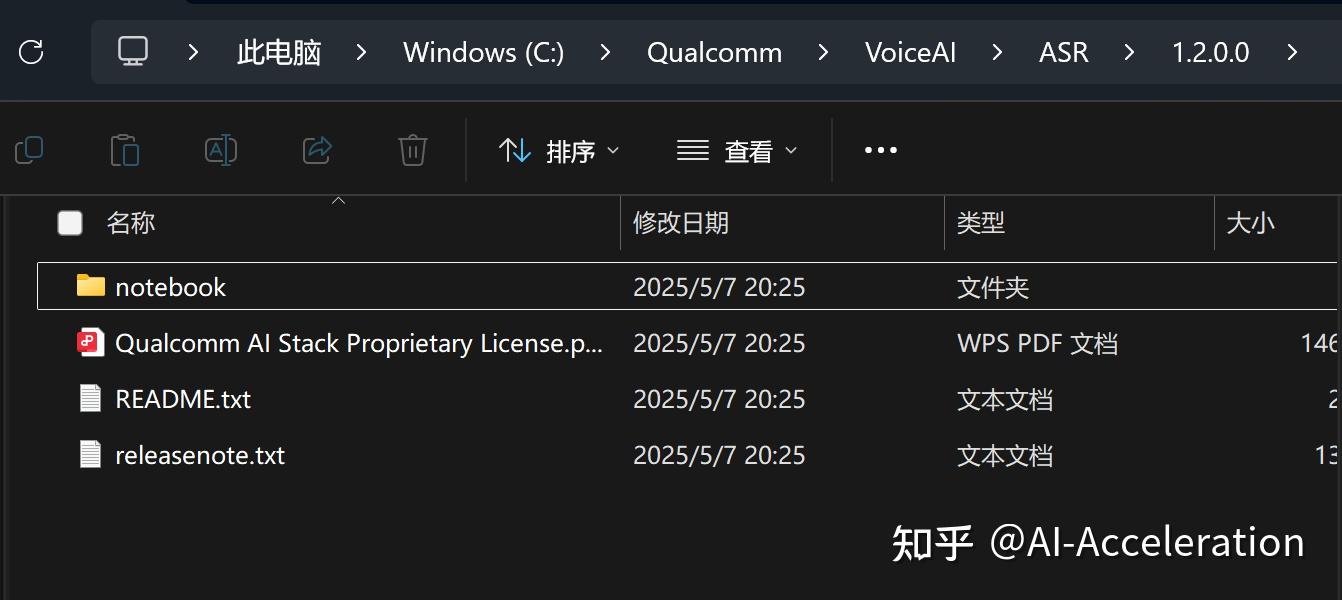Image resolution: width=1342 pixels, height=600 pixels.
Task: Select the Copy icon in the toolbar
Action: 29,149
